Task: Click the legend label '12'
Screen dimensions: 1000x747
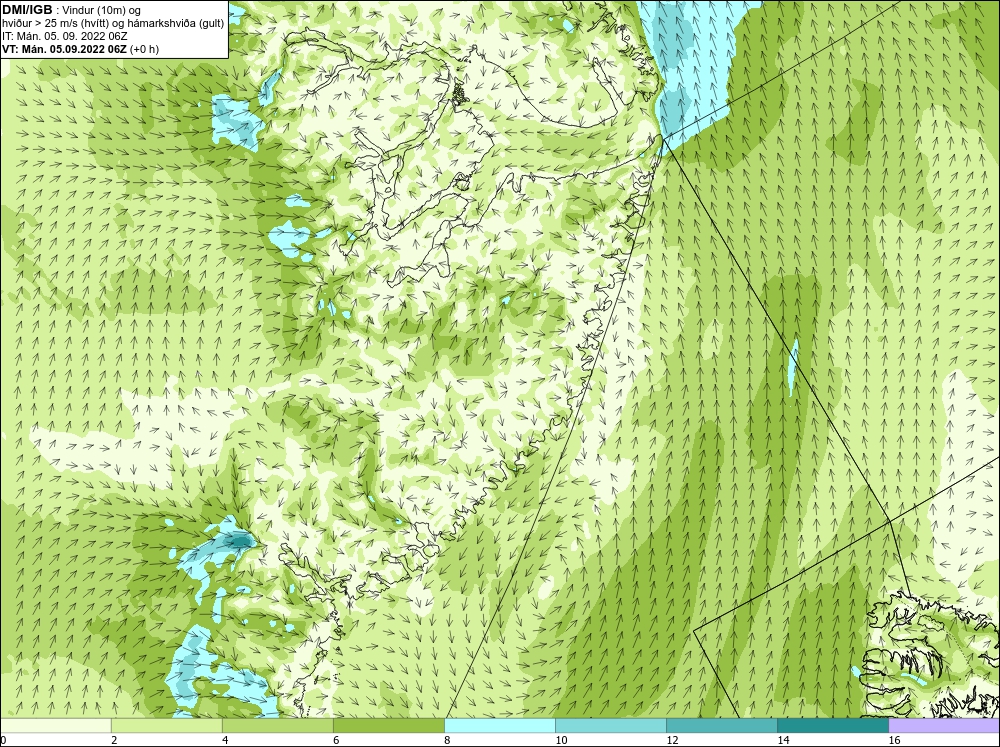Action: point(672,740)
